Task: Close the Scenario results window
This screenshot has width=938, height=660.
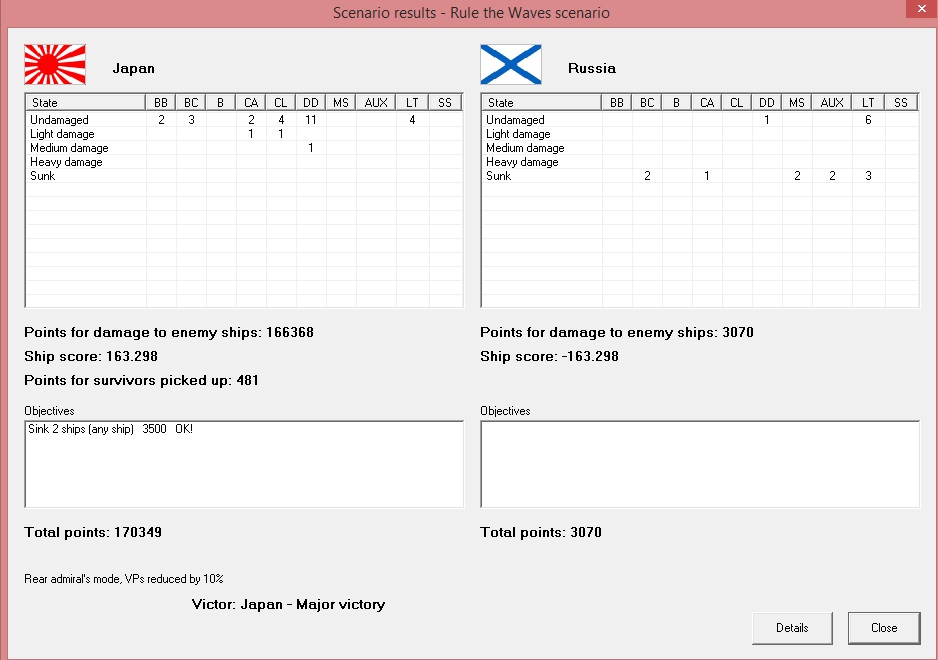Action: tap(921, 9)
